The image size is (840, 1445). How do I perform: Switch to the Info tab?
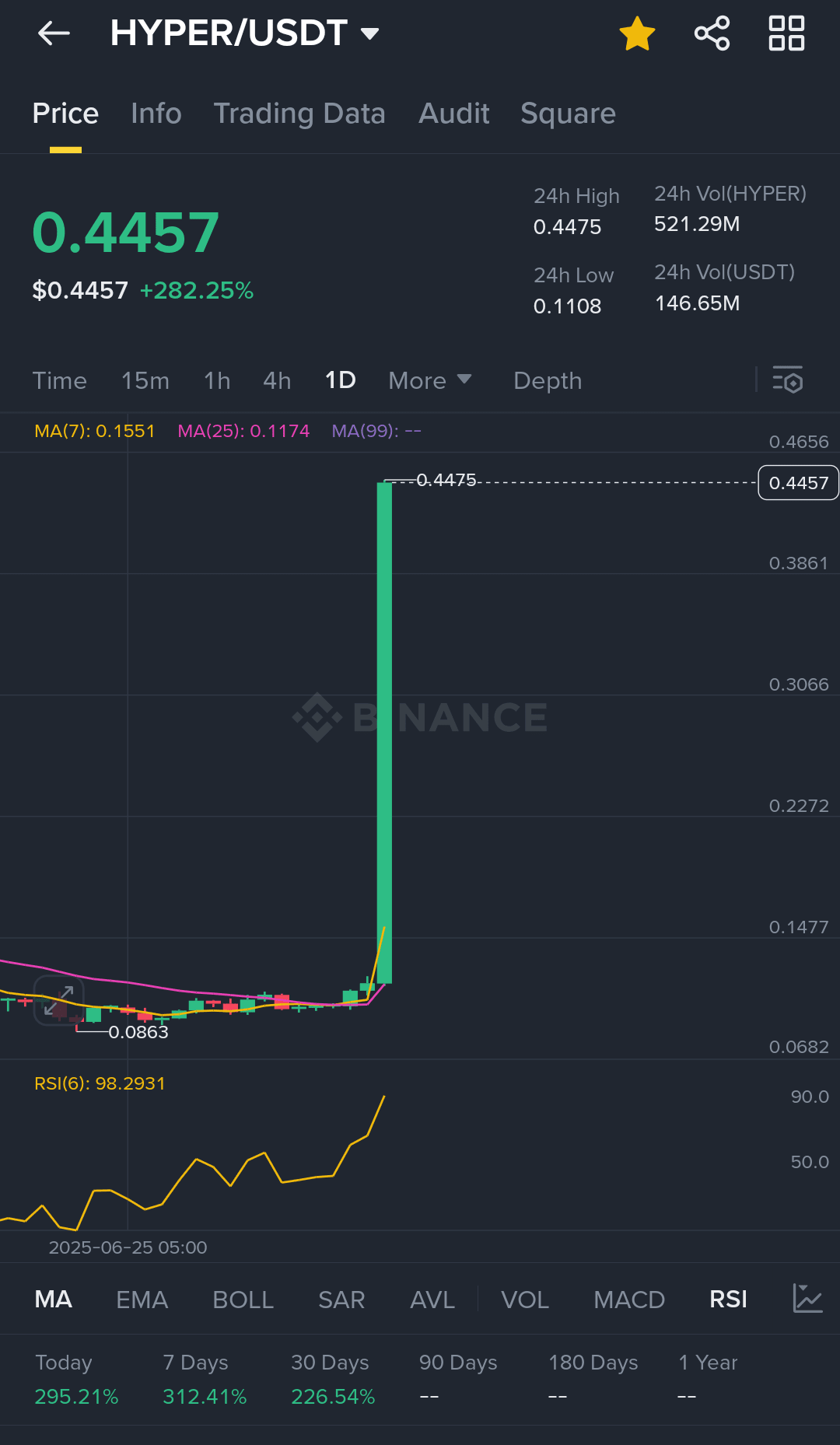(x=156, y=114)
